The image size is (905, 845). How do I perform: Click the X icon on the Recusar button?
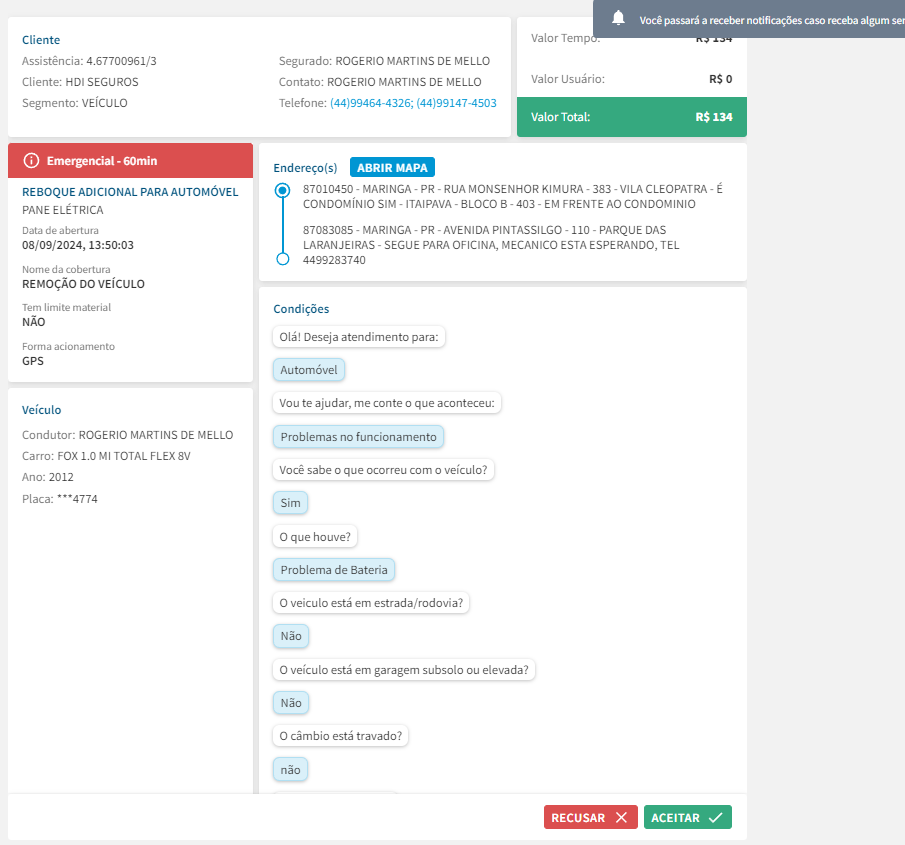(x=621, y=817)
